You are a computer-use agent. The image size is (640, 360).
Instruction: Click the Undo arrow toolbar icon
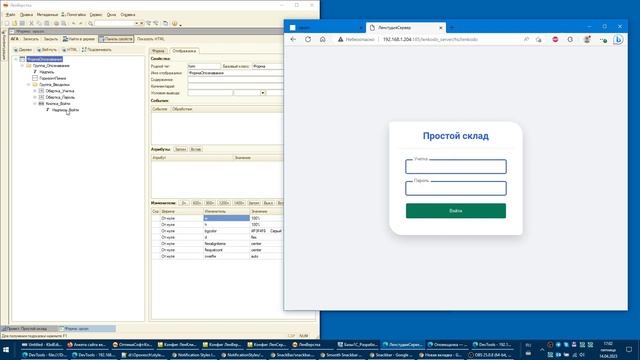coord(73,23)
